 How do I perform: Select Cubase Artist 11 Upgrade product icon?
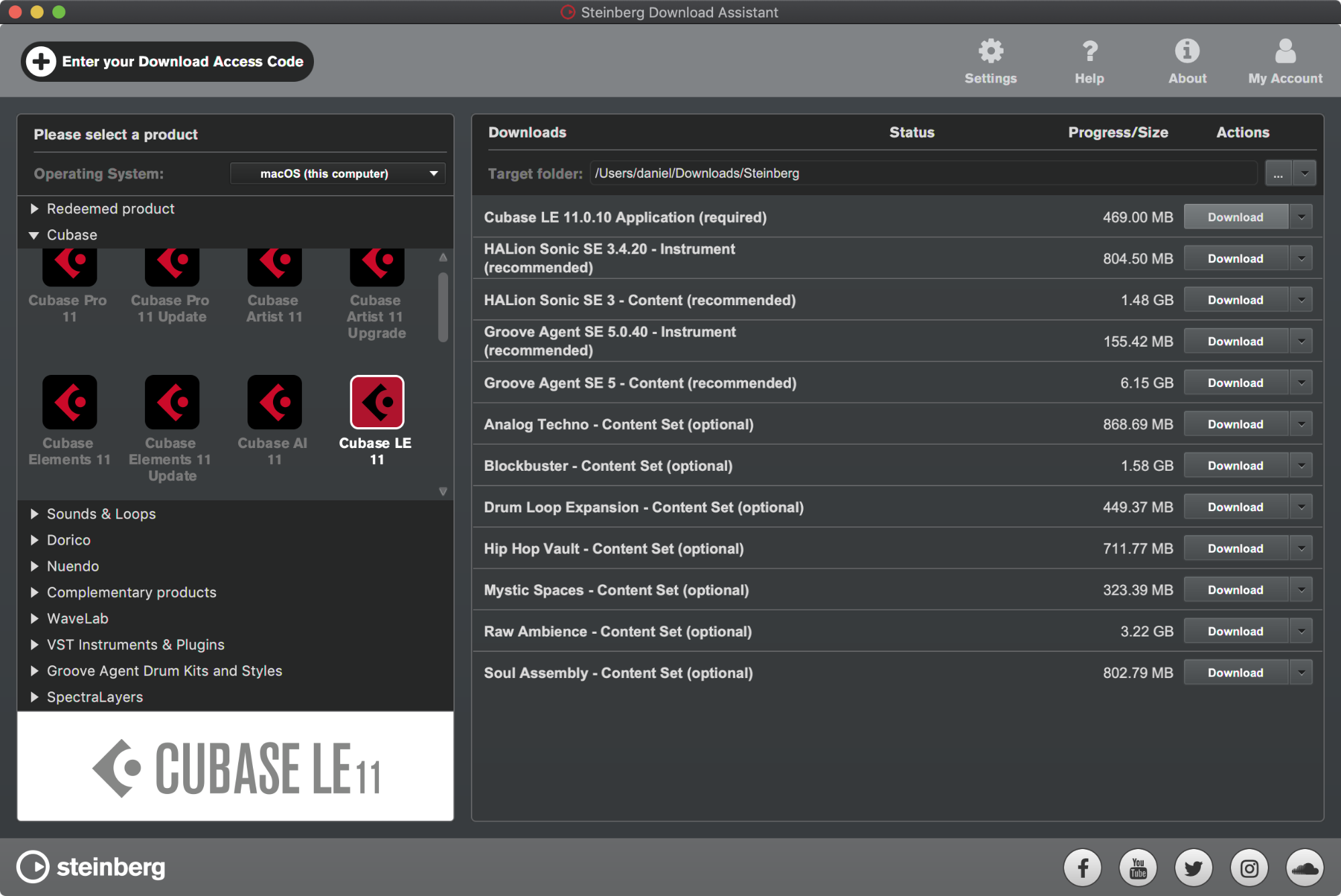376,267
